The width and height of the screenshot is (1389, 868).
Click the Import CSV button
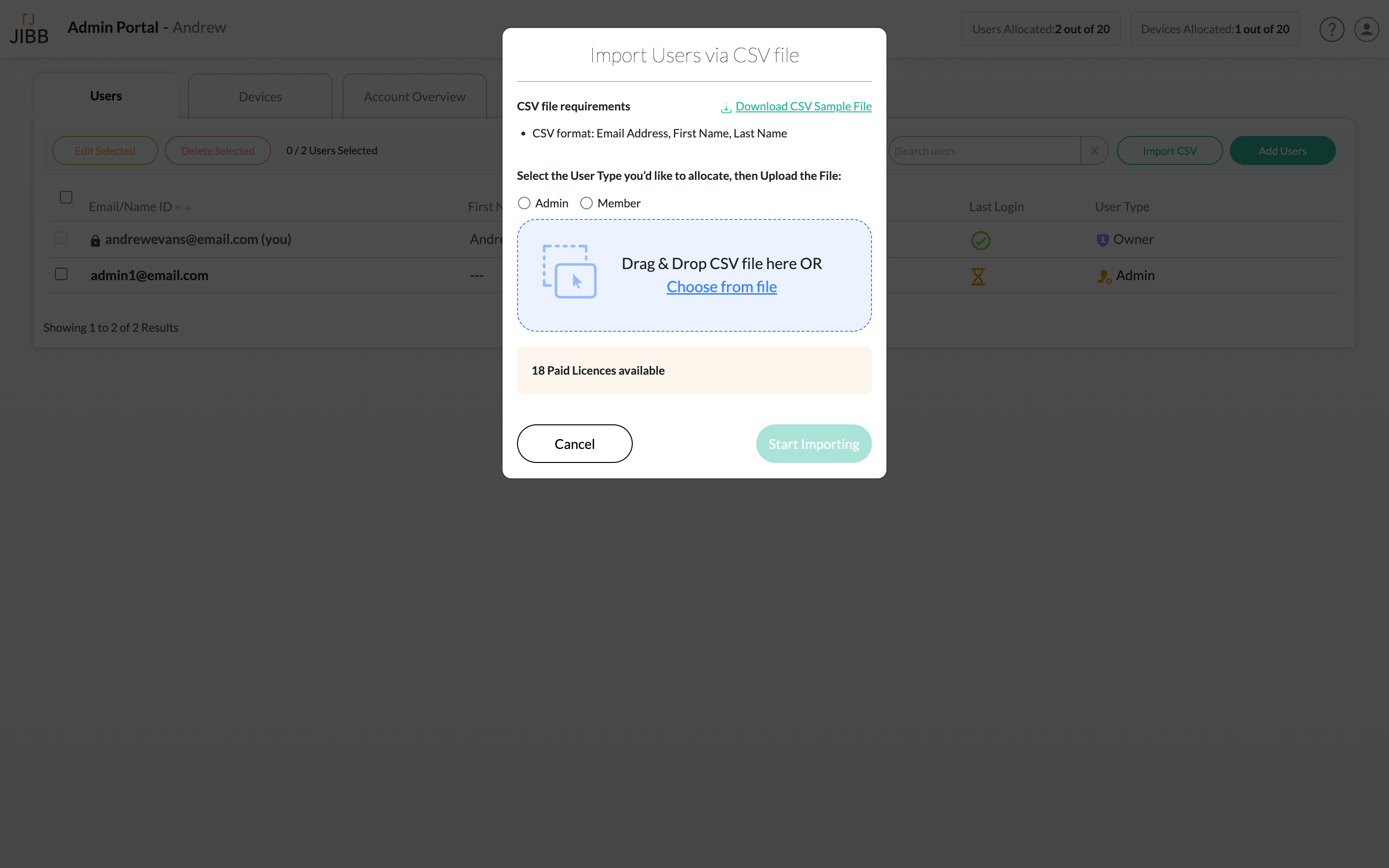click(1170, 150)
